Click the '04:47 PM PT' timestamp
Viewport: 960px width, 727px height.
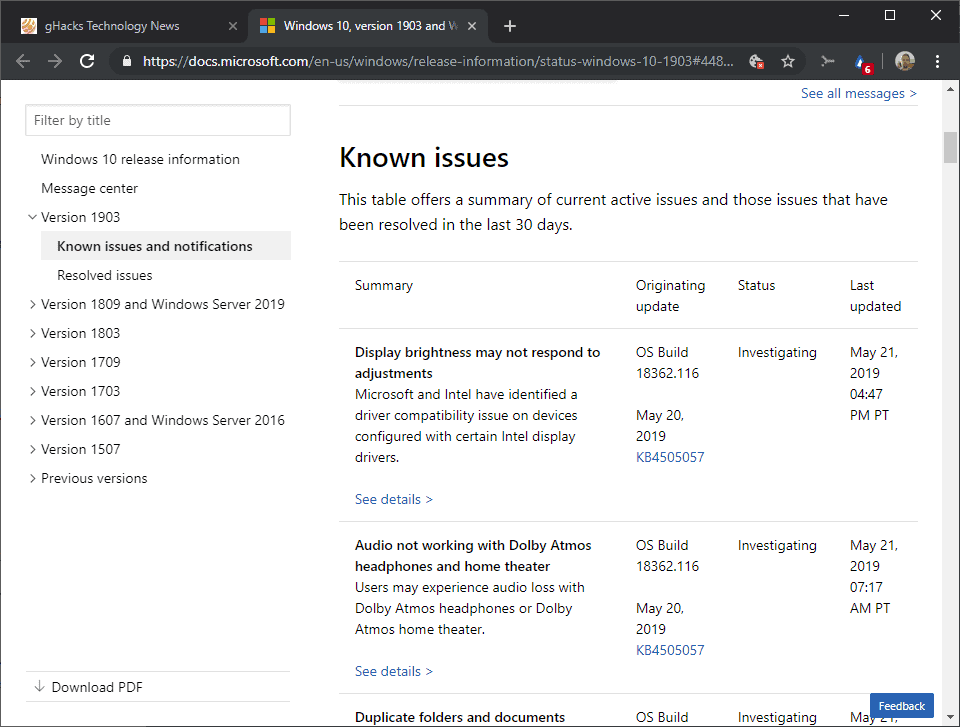click(869, 405)
